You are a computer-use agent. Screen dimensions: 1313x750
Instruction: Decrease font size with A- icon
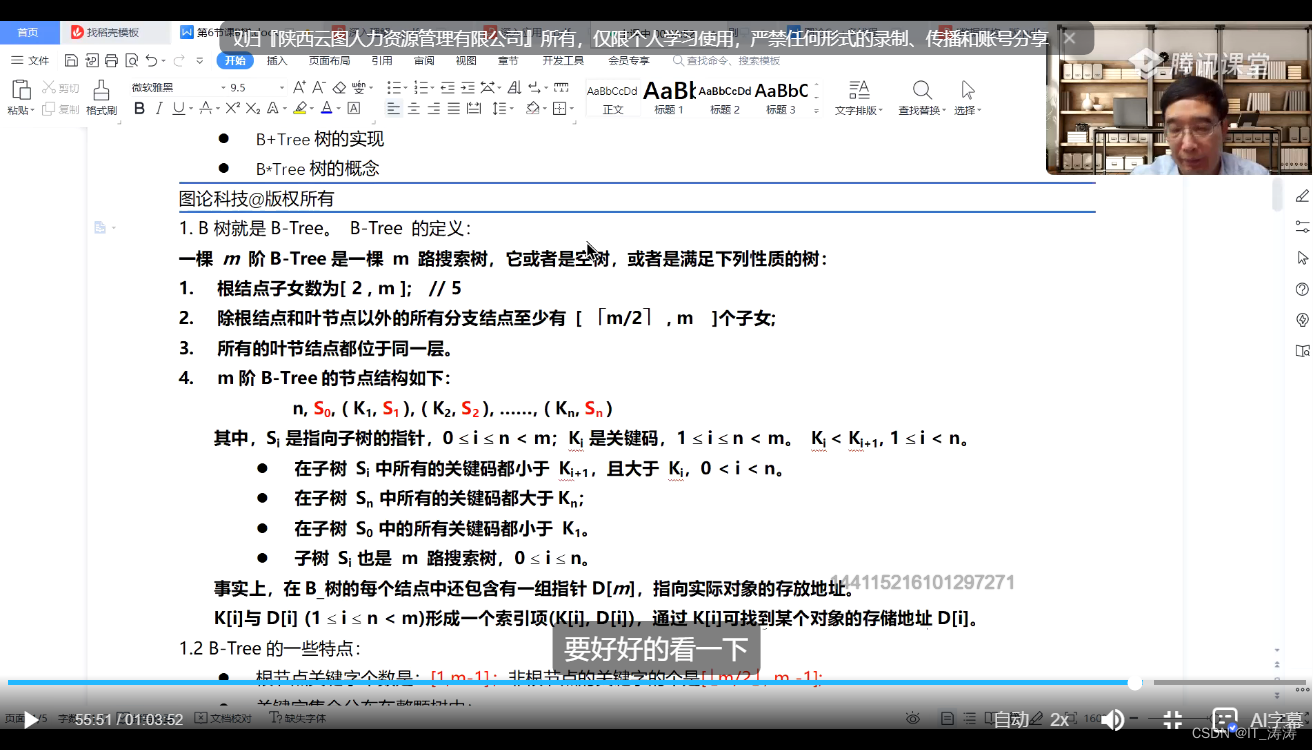(x=318, y=87)
